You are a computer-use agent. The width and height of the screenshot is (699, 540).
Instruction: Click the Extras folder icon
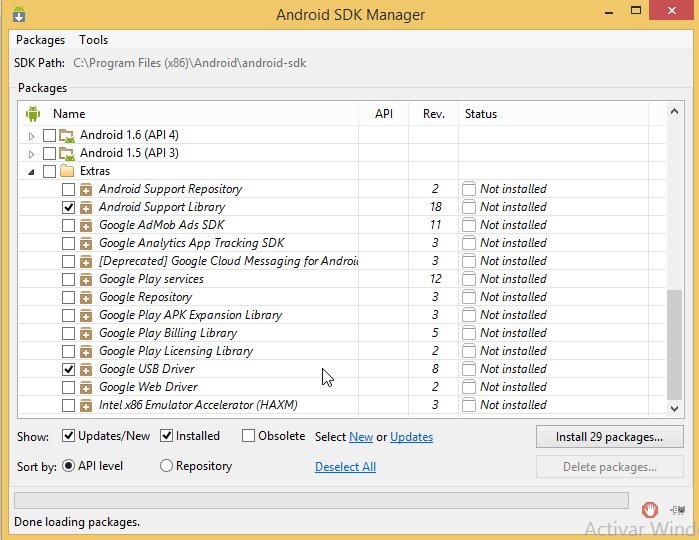67,171
